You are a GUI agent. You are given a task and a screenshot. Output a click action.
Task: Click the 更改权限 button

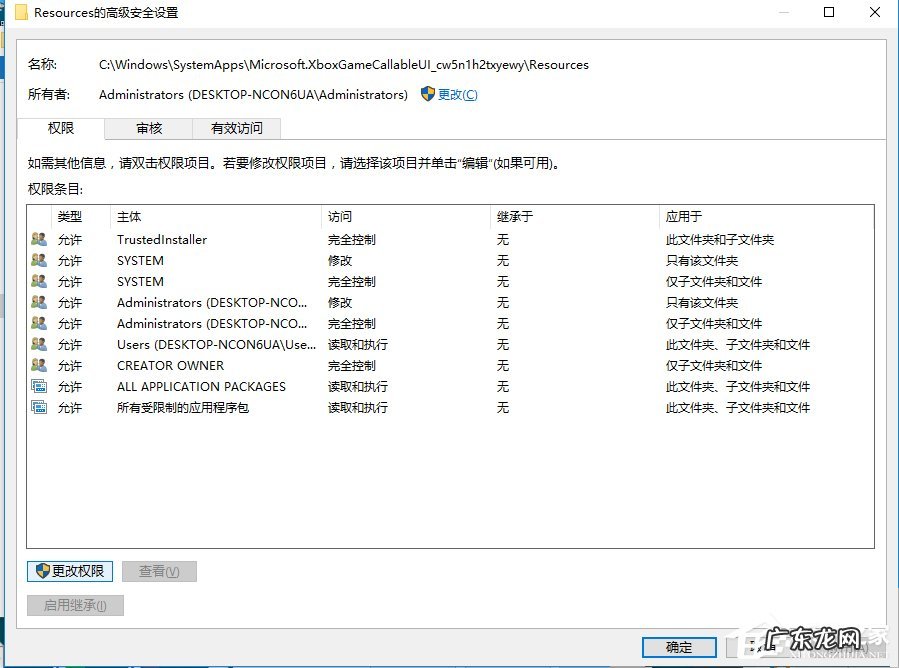(x=69, y=571)
